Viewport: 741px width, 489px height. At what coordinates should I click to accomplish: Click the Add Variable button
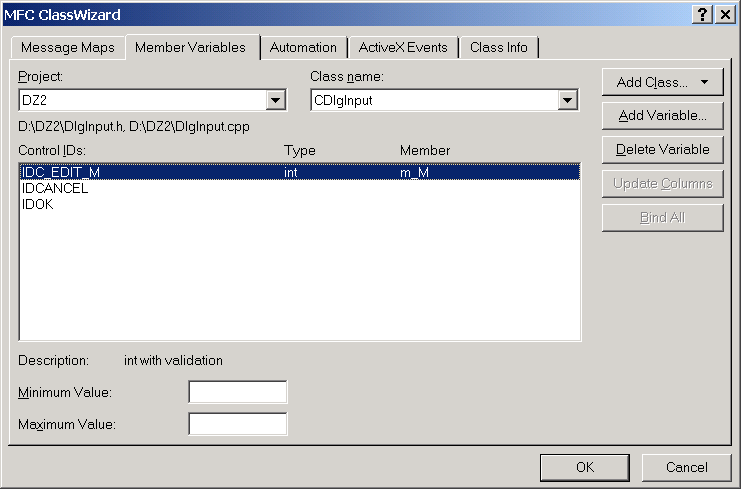coord(663,116)
